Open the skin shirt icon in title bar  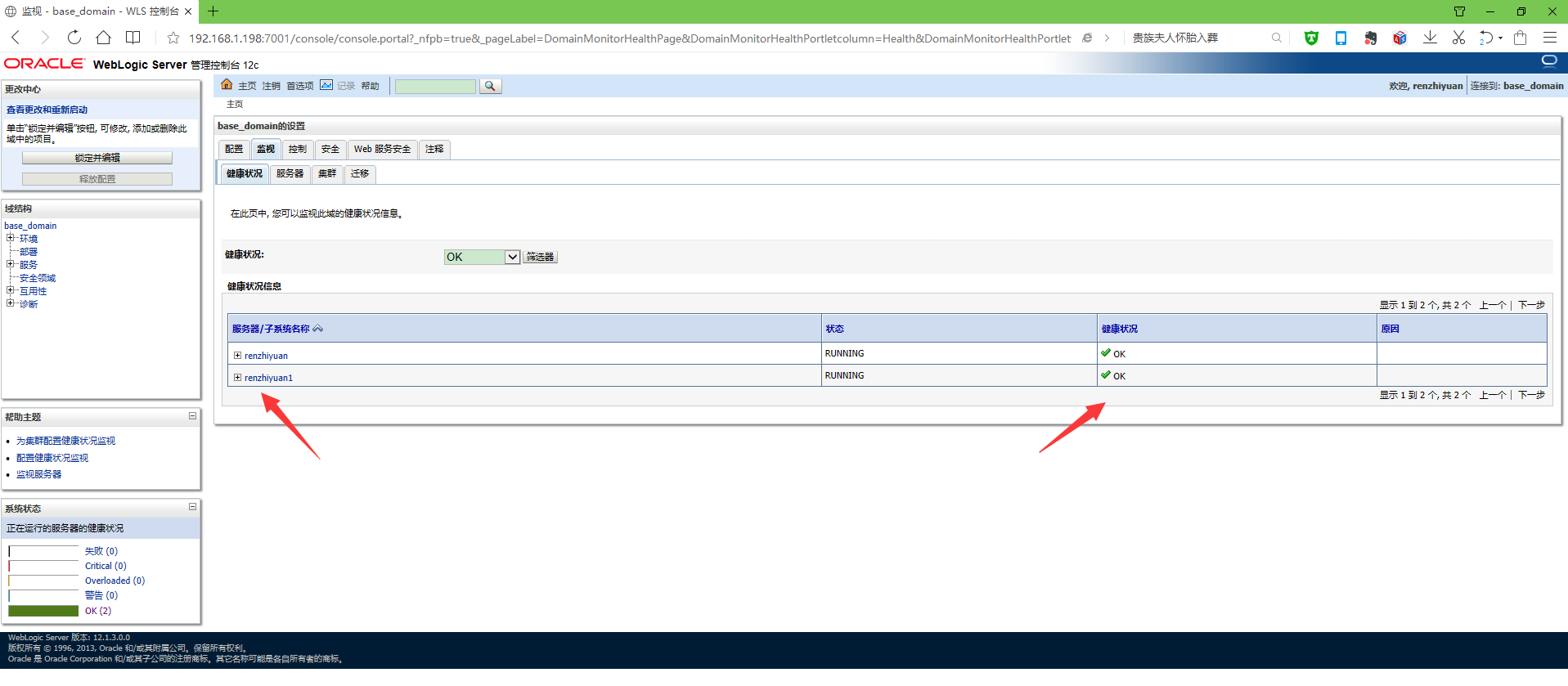coord(1459,11)
